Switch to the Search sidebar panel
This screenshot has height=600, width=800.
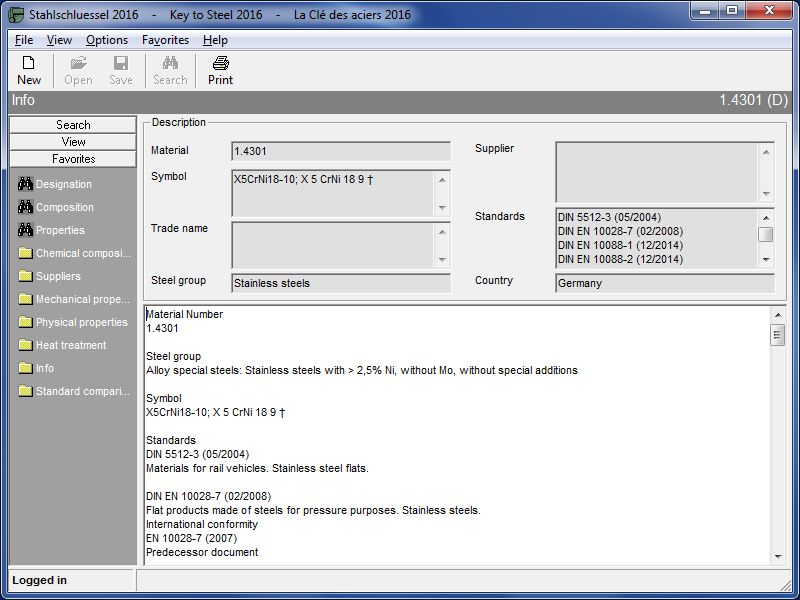73,125
